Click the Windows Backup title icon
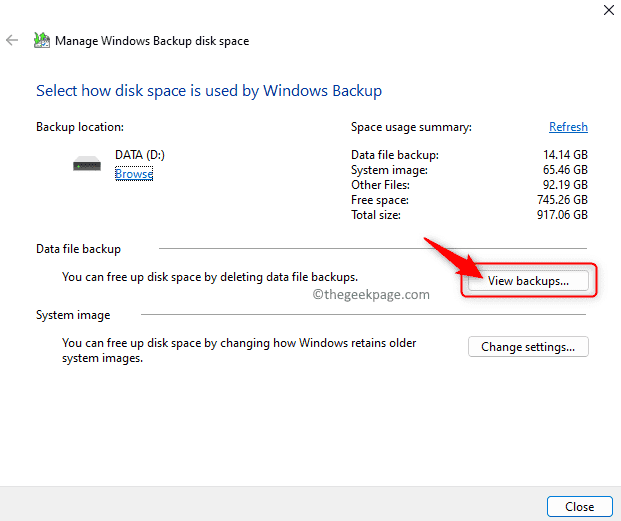The image size is (621, 521). [42, 40]
